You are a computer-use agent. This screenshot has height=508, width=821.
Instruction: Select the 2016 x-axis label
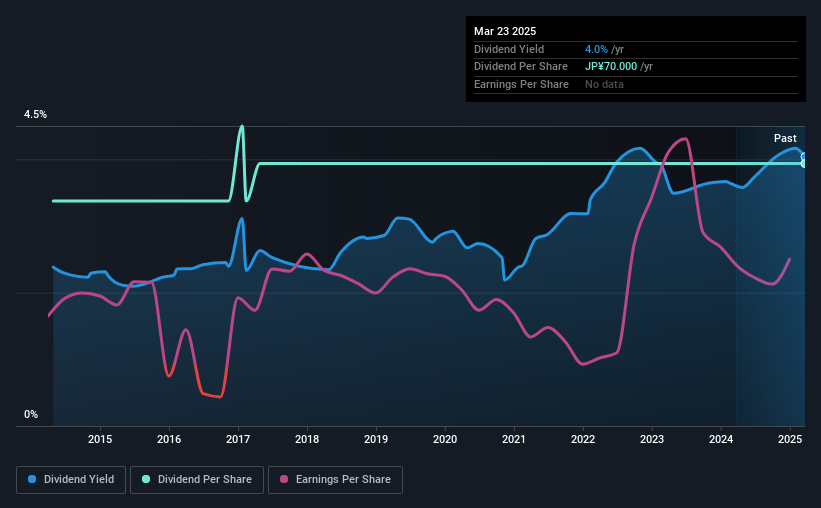[169, 439]
